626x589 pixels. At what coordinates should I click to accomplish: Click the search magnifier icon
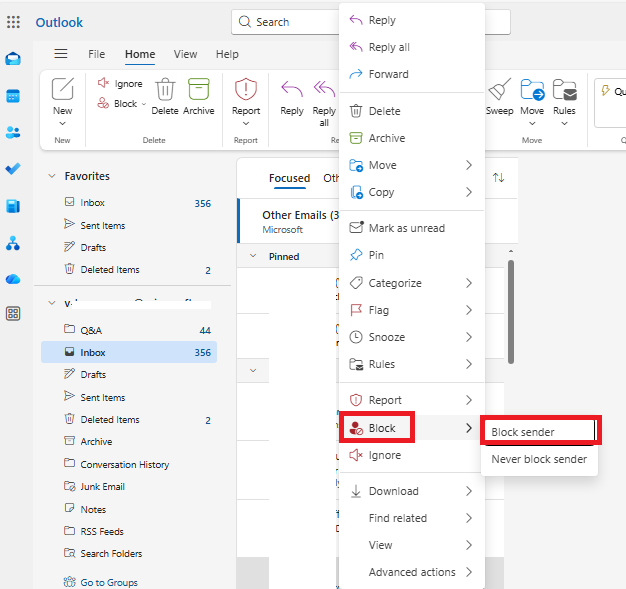click(x=244, y=22)
